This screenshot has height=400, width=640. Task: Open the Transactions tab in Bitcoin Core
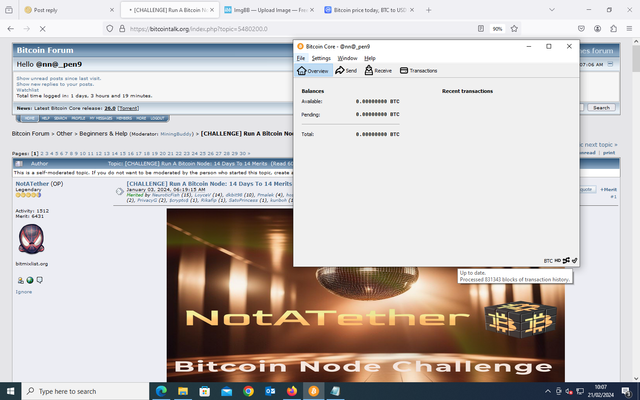point(418,71)
